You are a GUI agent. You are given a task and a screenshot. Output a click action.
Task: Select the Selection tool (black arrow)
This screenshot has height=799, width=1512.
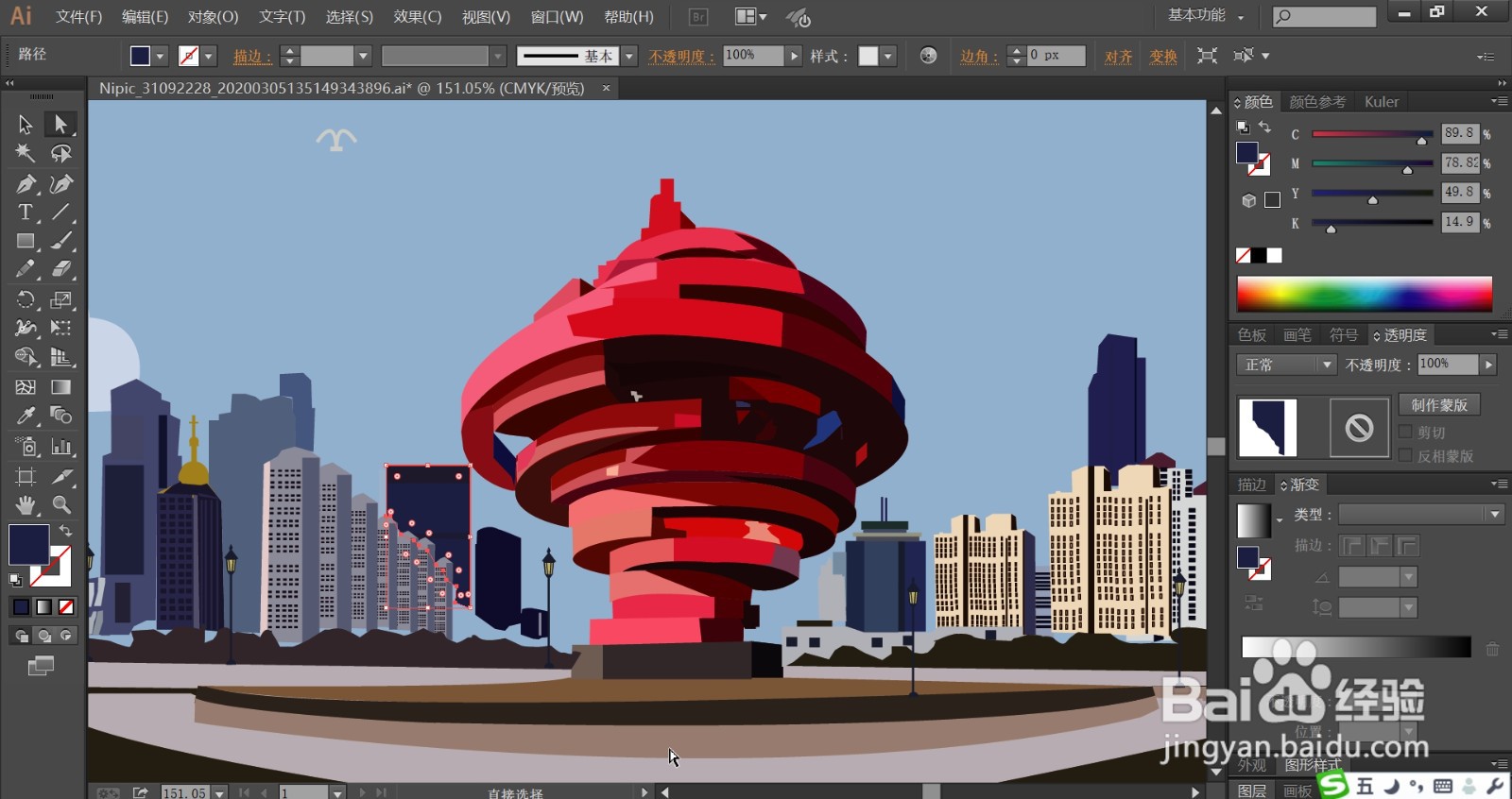[x=26, y=124]
